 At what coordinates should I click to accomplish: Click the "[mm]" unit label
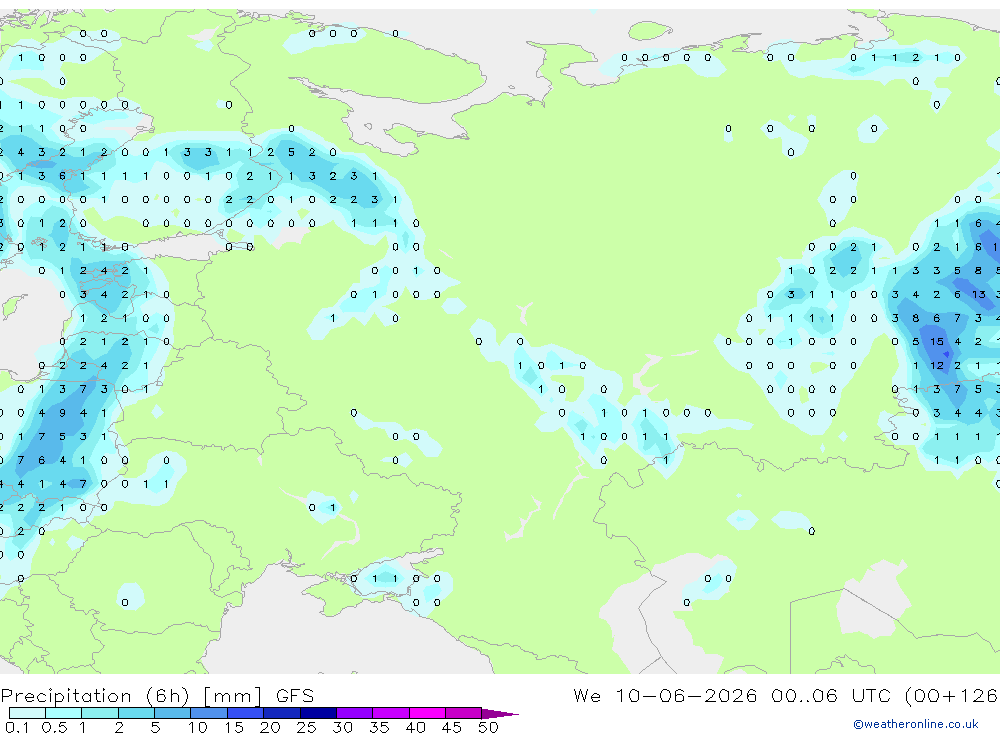[232, 696]
